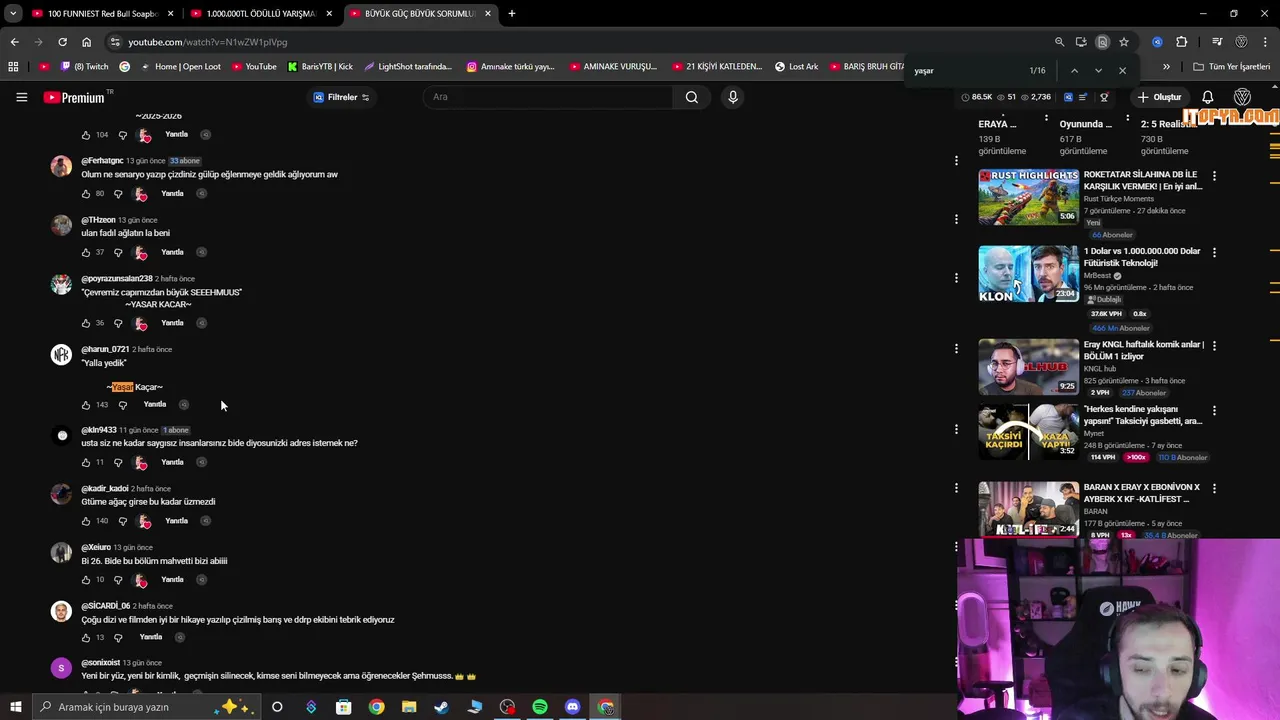
Task: Focus the YouTube Ara search field
Action: point(548,97)
